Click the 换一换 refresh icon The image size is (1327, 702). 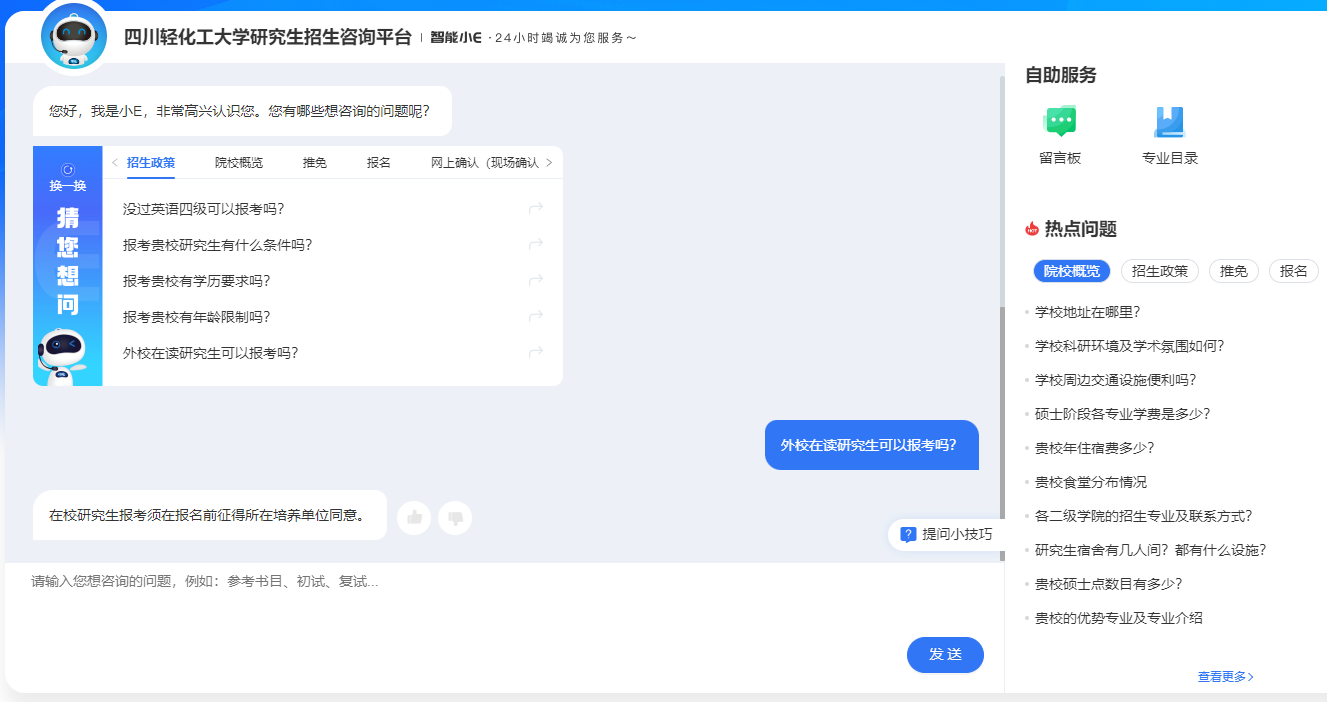(68, 170)
